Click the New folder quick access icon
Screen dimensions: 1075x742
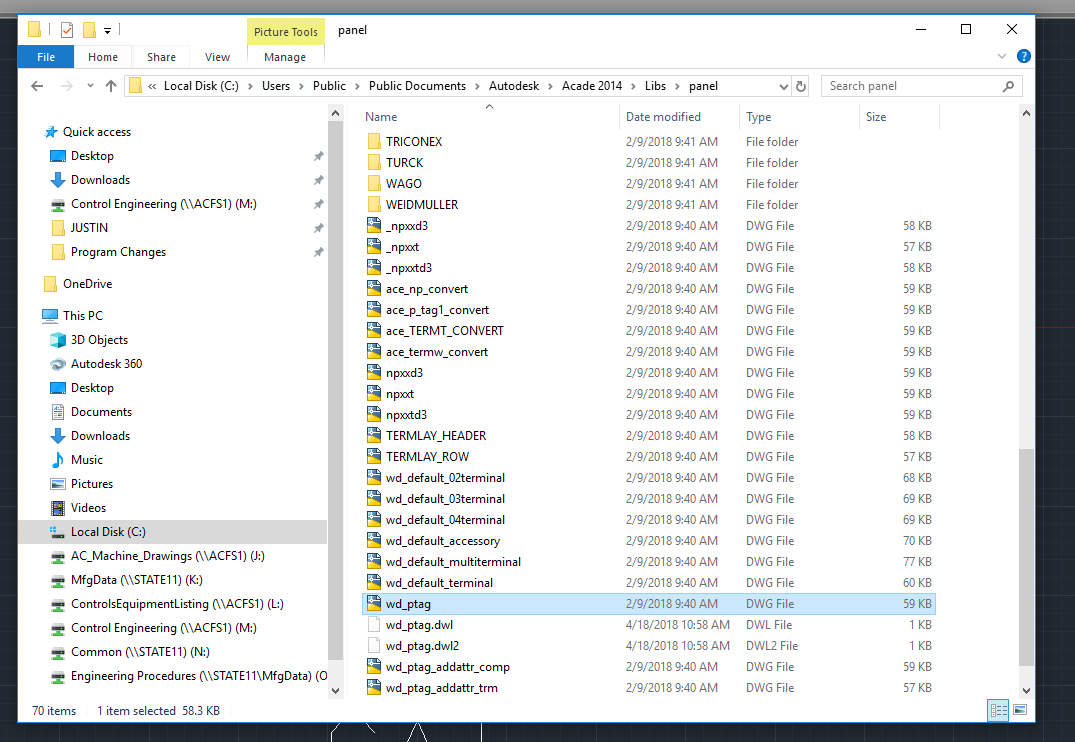point(90,29)
